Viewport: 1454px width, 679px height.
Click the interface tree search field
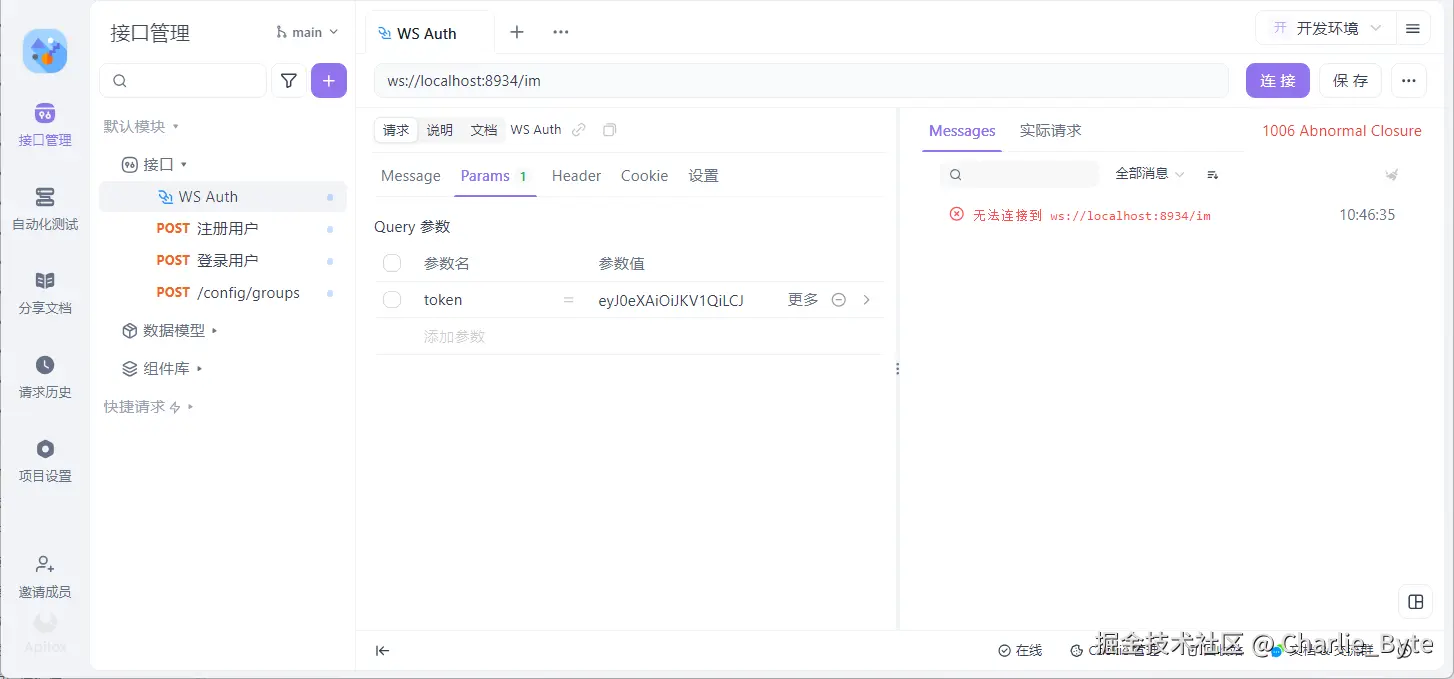(x=183, y=81)
